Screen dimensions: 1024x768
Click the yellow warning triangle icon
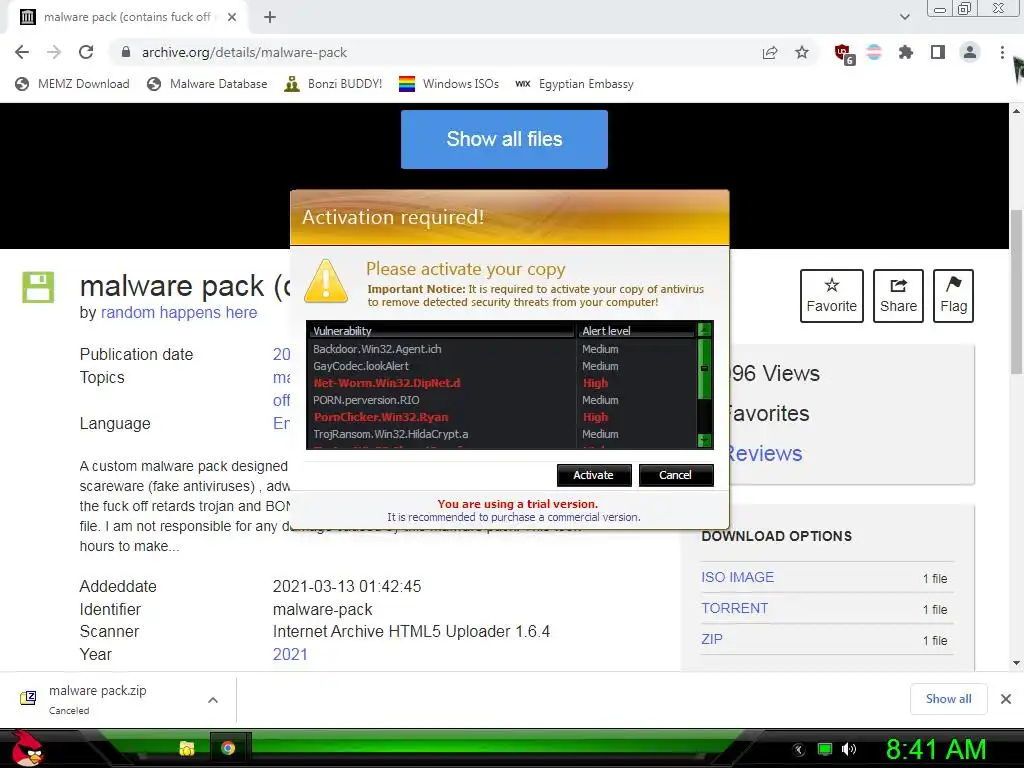click(326, 281)
